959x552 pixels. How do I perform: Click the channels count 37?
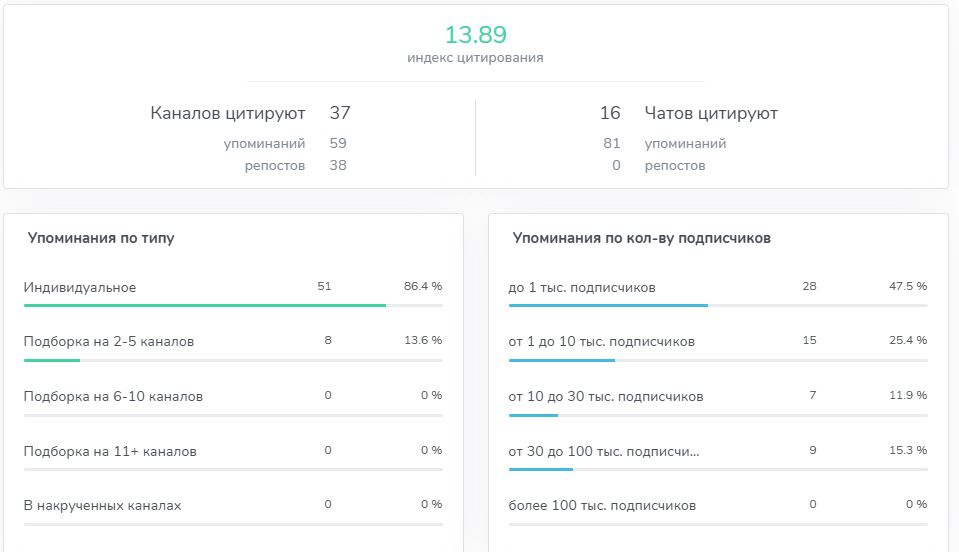339,113
